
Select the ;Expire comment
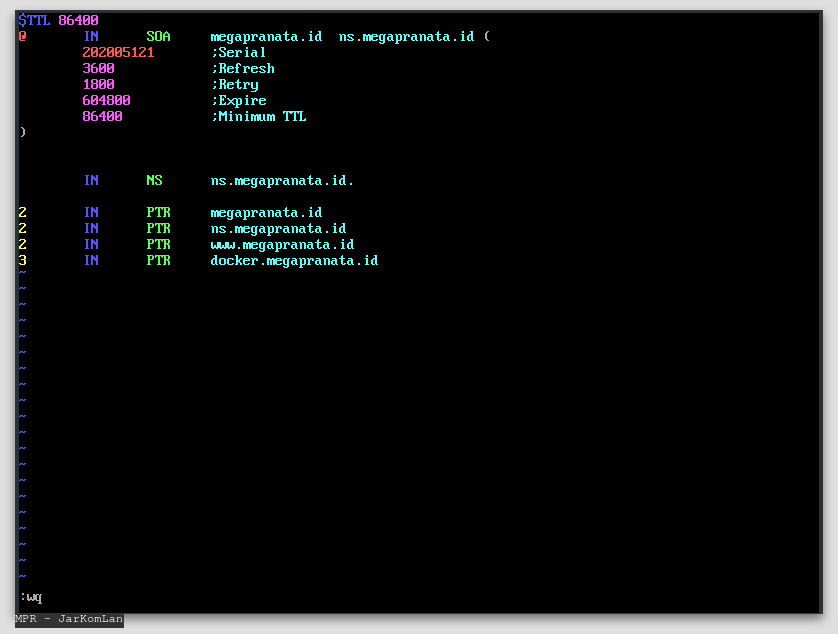238,100
